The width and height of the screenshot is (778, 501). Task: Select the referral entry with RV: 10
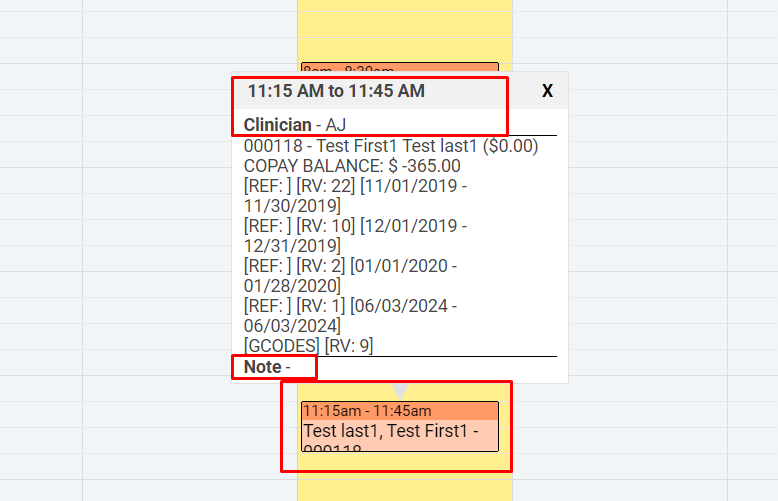pos(355,236)
